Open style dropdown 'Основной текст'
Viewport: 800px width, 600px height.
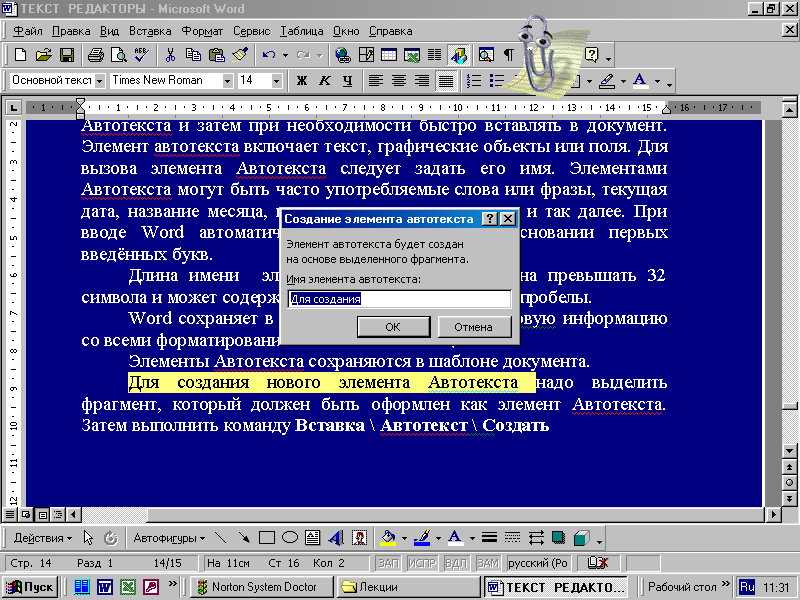click(100, 81)
